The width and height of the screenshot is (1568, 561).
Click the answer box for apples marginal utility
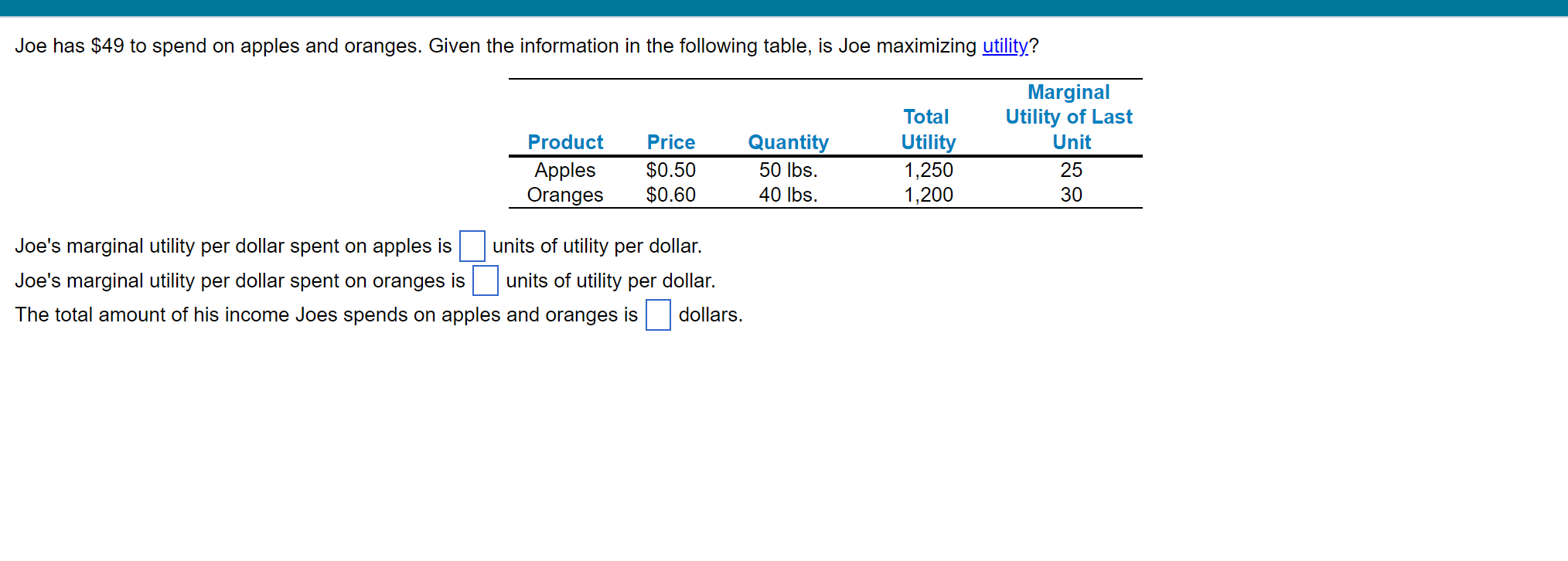pos(472,246)
